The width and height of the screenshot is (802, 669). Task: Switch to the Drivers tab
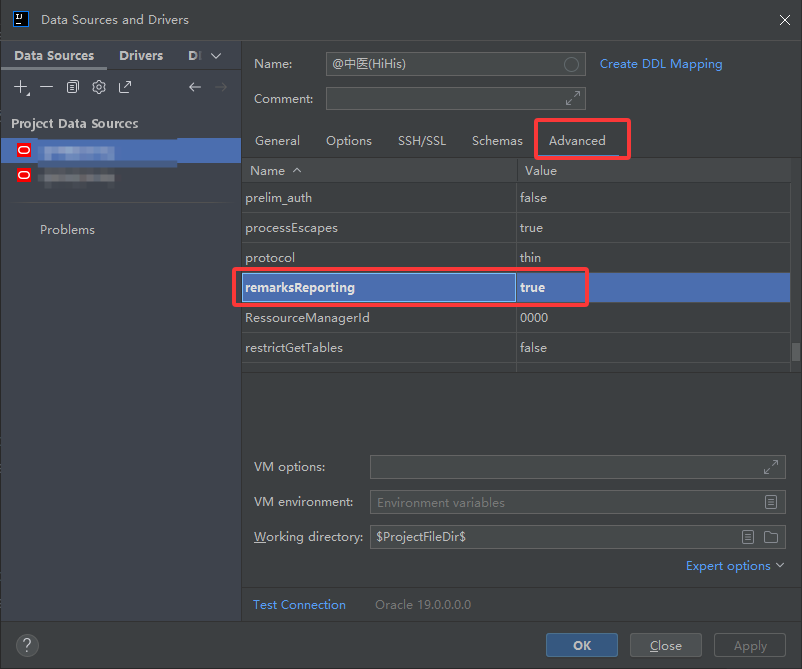tap(141, 55)
